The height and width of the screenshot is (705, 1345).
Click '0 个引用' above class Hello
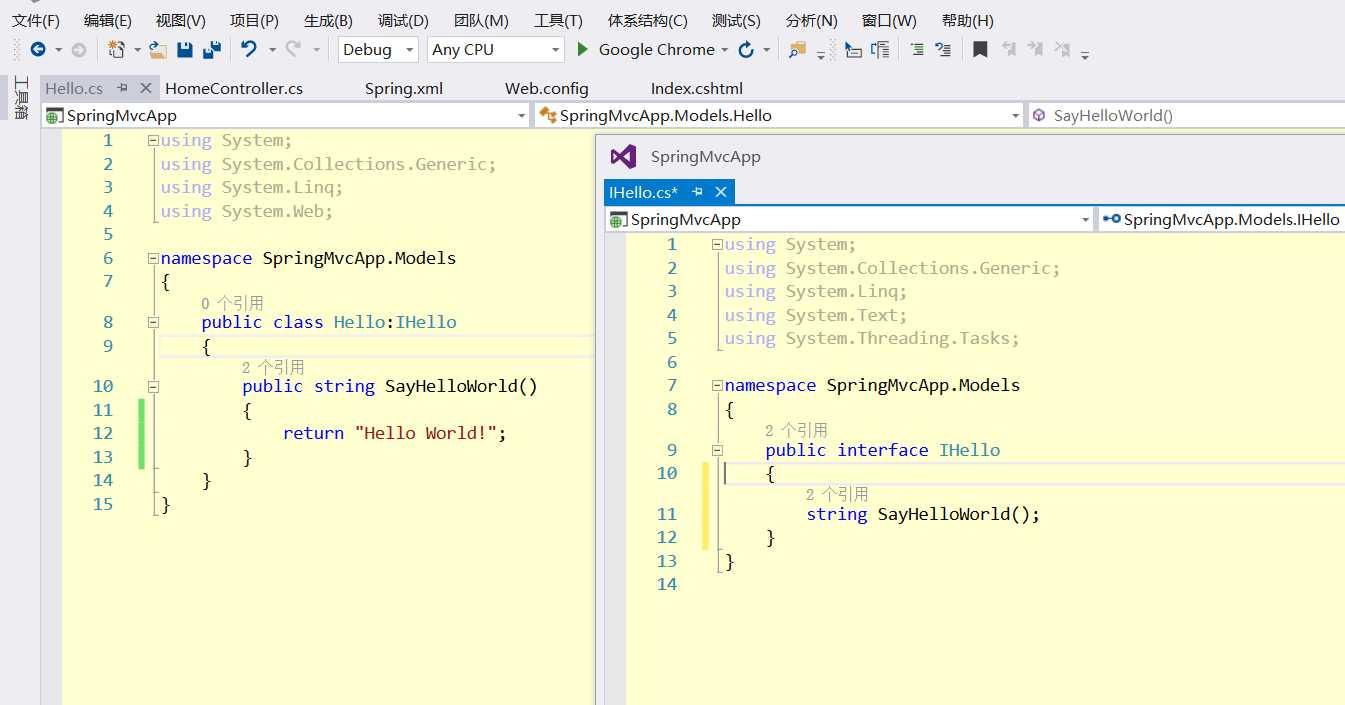point(232,303)
